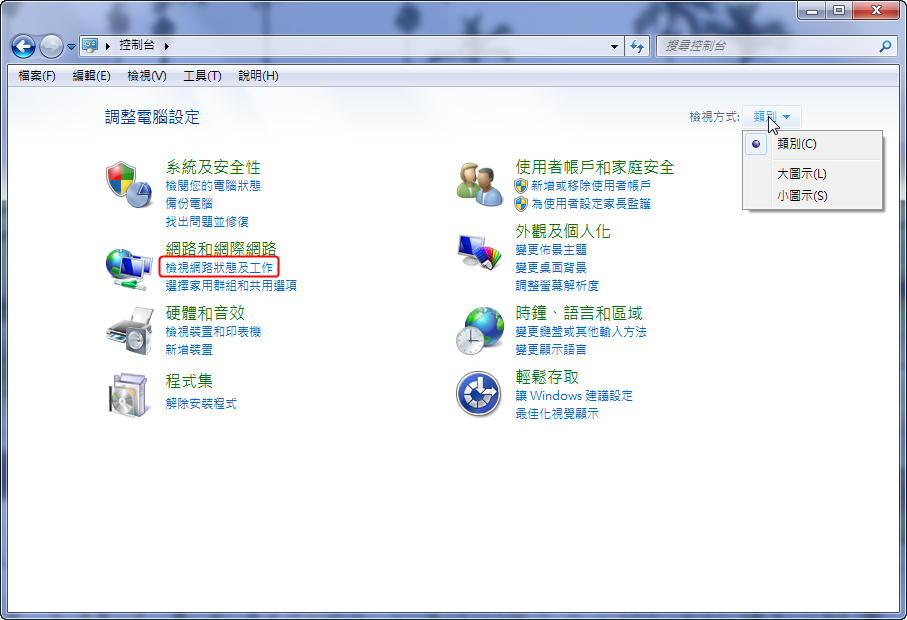
Task: Open 使用者帳戶和家庭安全 heading
Action: pyautogui.click(x=595, y=167)
